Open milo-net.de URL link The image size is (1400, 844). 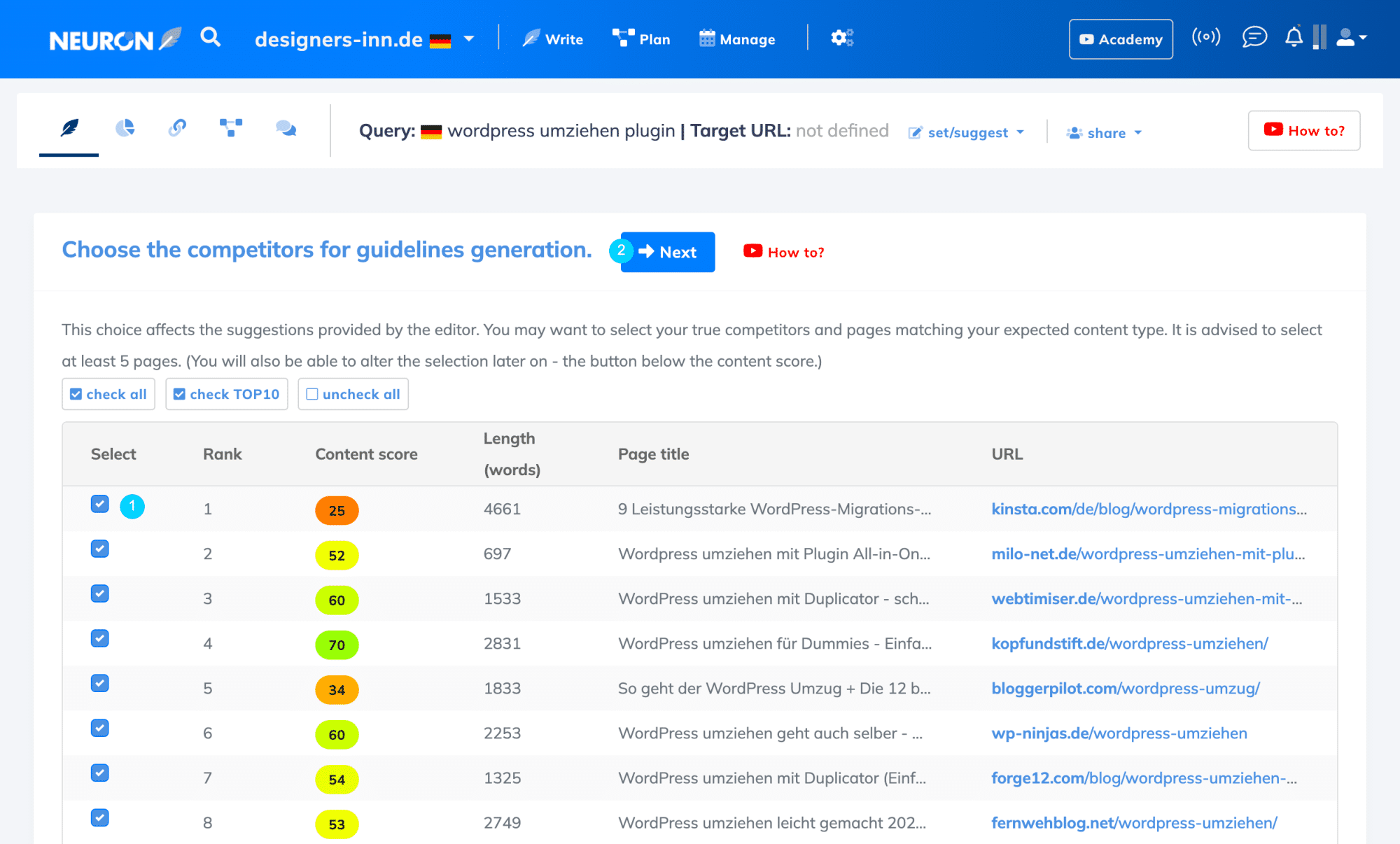1148,554
